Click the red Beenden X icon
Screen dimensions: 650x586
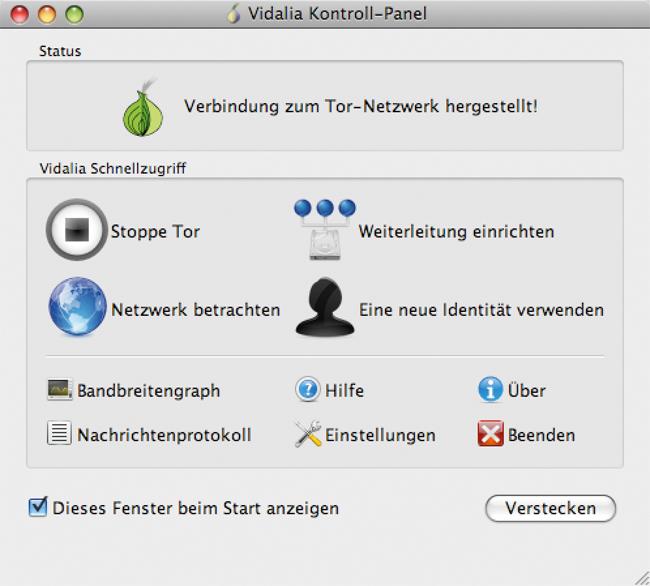pos(490,433)
